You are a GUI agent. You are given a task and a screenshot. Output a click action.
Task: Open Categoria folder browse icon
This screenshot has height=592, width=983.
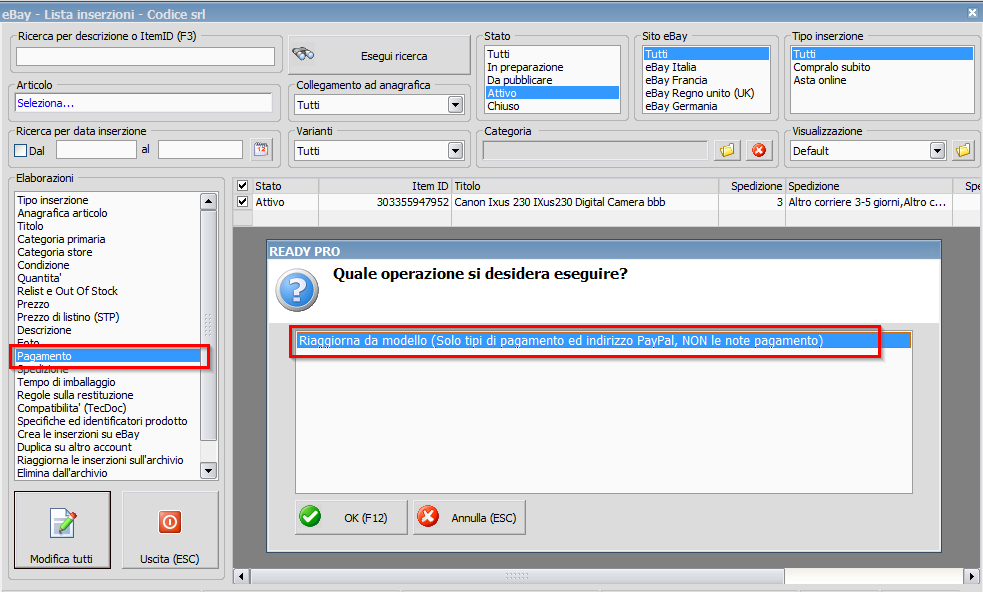(727, 151)
